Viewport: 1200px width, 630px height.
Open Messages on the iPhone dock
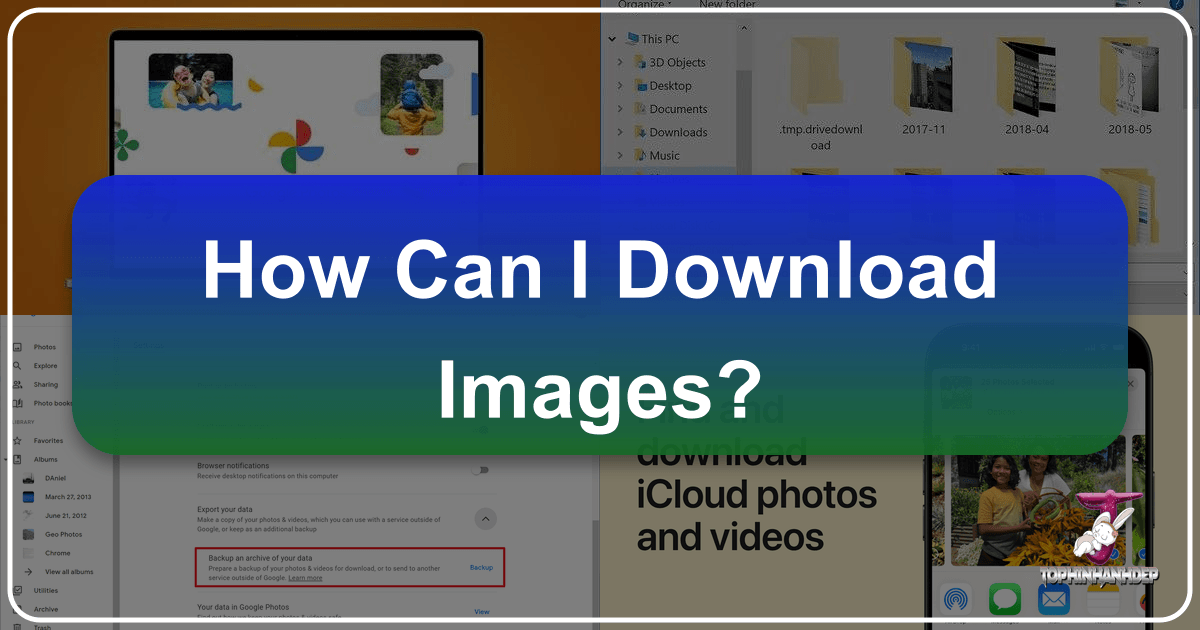pos(1005,600)
